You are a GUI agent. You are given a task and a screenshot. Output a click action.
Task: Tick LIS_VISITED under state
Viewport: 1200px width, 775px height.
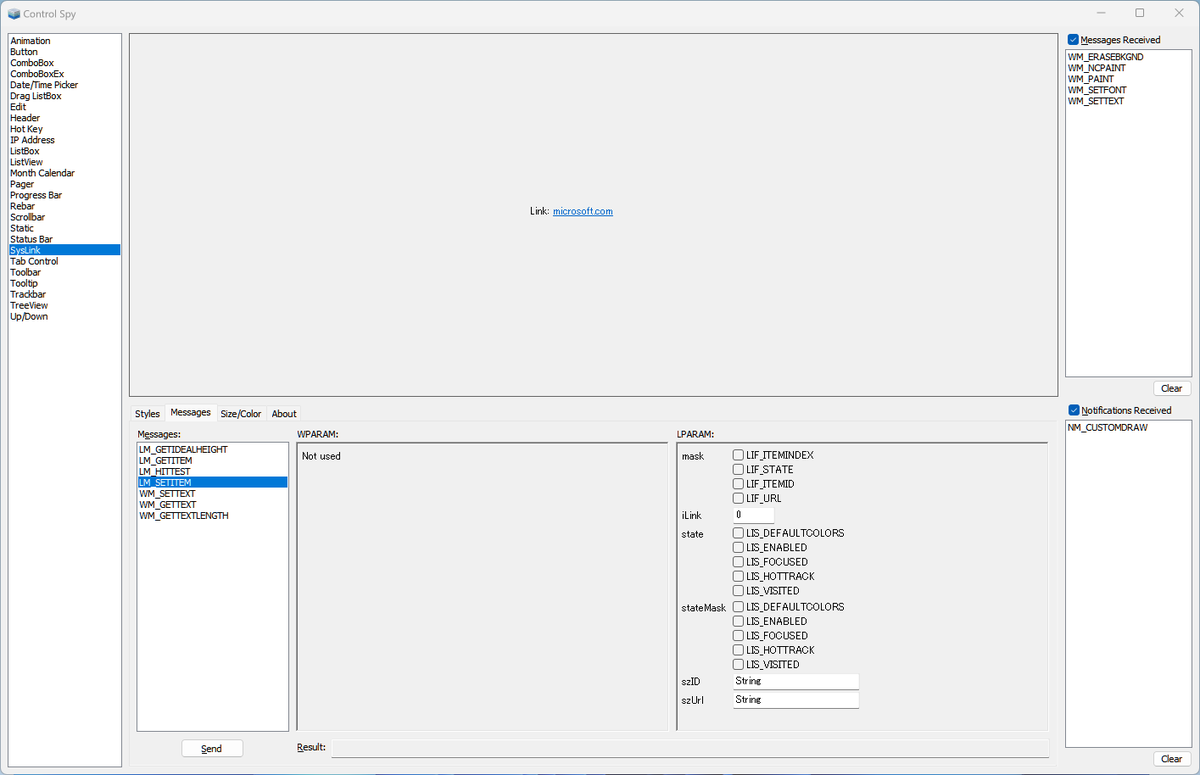738,591
